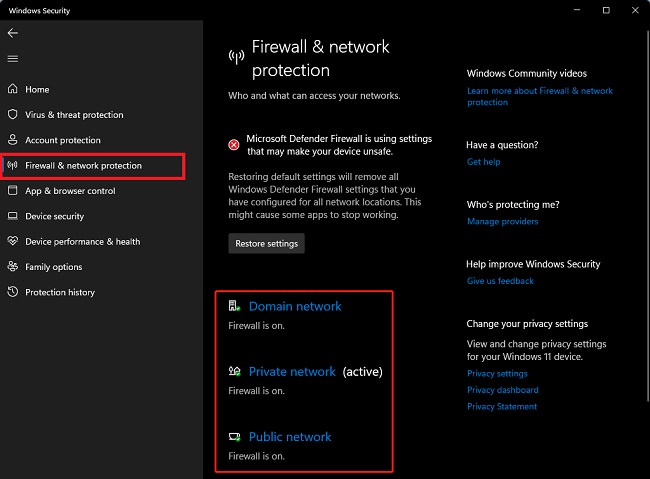Click the back arrow icon
650x479 pixels.
coord(13,33)
